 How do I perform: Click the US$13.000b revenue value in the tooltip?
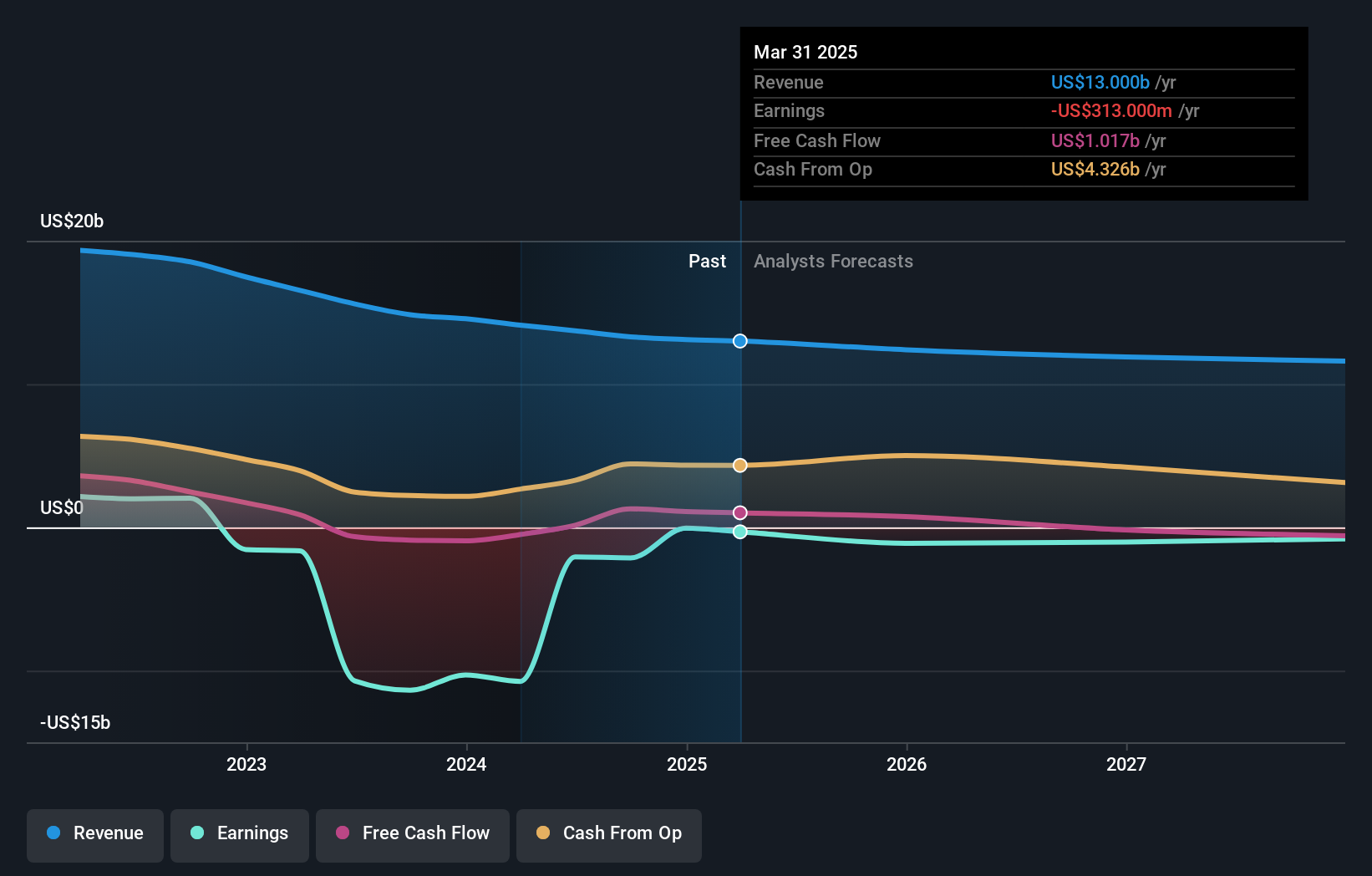1100,82
